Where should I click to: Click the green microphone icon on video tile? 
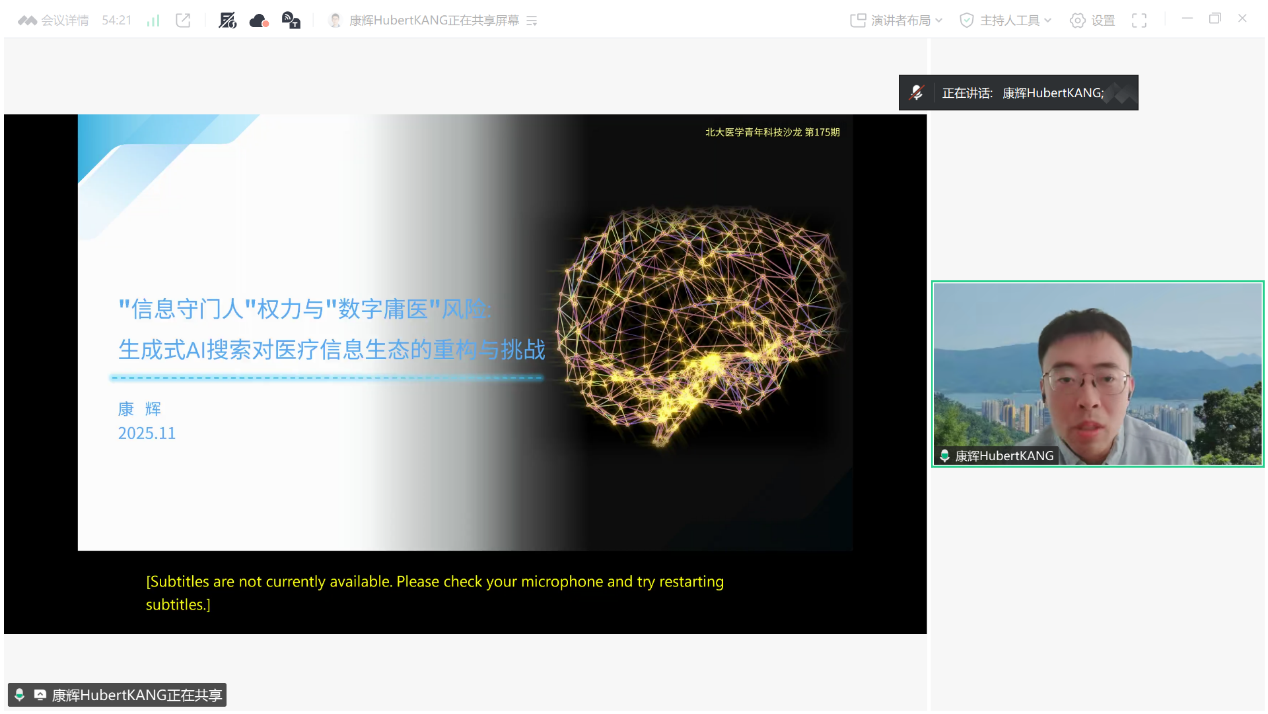point(944,456)
